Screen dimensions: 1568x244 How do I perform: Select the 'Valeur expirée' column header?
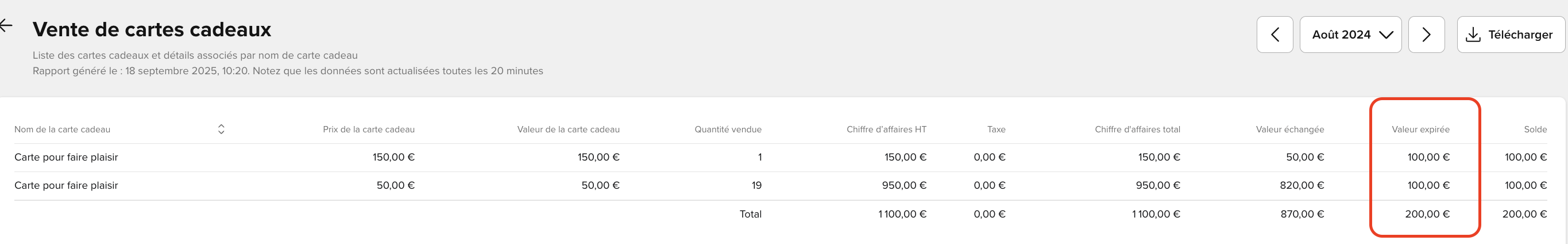tap(1421, 129)
